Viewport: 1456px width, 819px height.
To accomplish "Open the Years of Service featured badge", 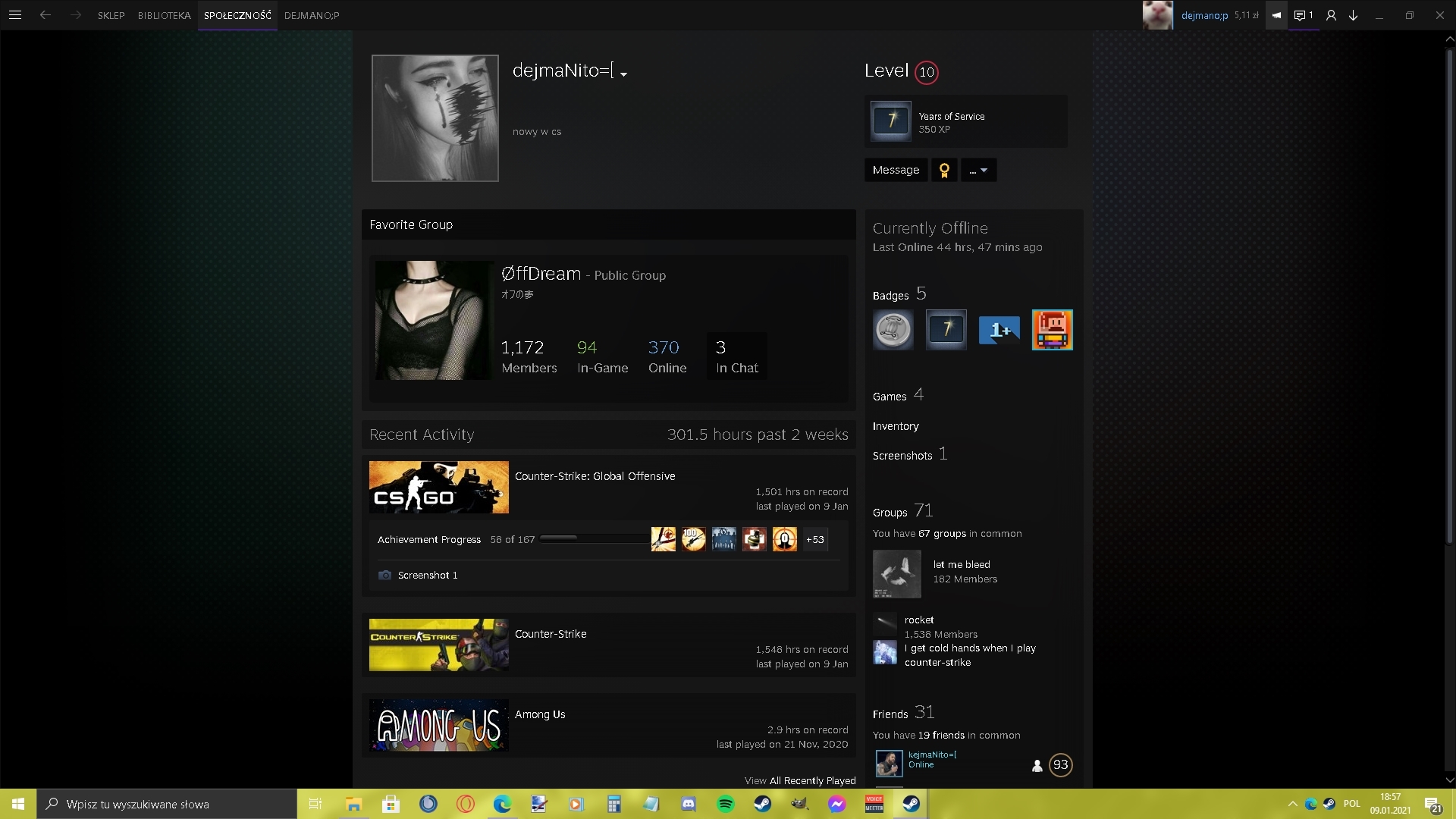I will [966, 121].
